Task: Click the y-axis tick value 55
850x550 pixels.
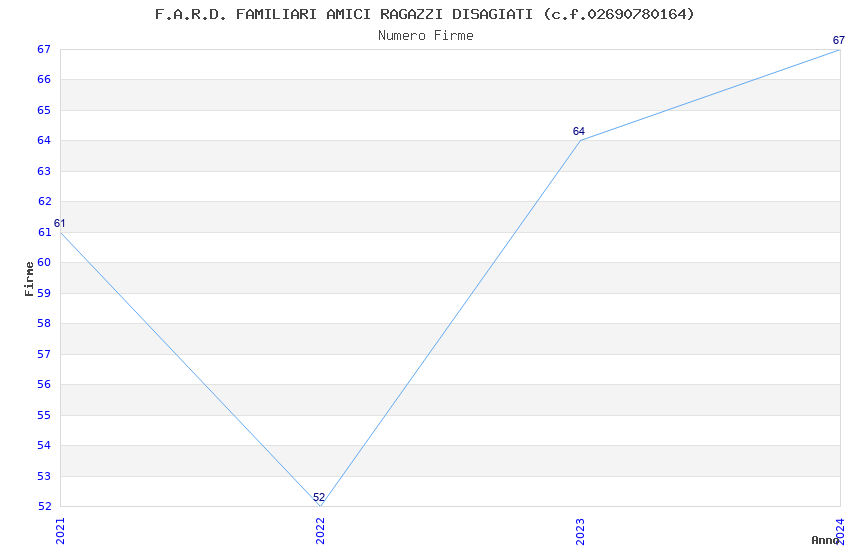Action: 44,415
